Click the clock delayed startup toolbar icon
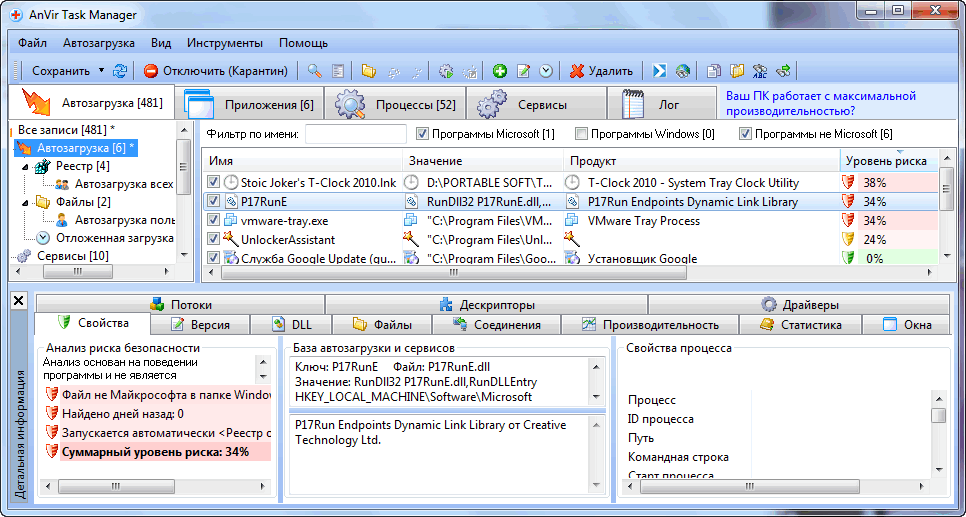 point(546,71)
